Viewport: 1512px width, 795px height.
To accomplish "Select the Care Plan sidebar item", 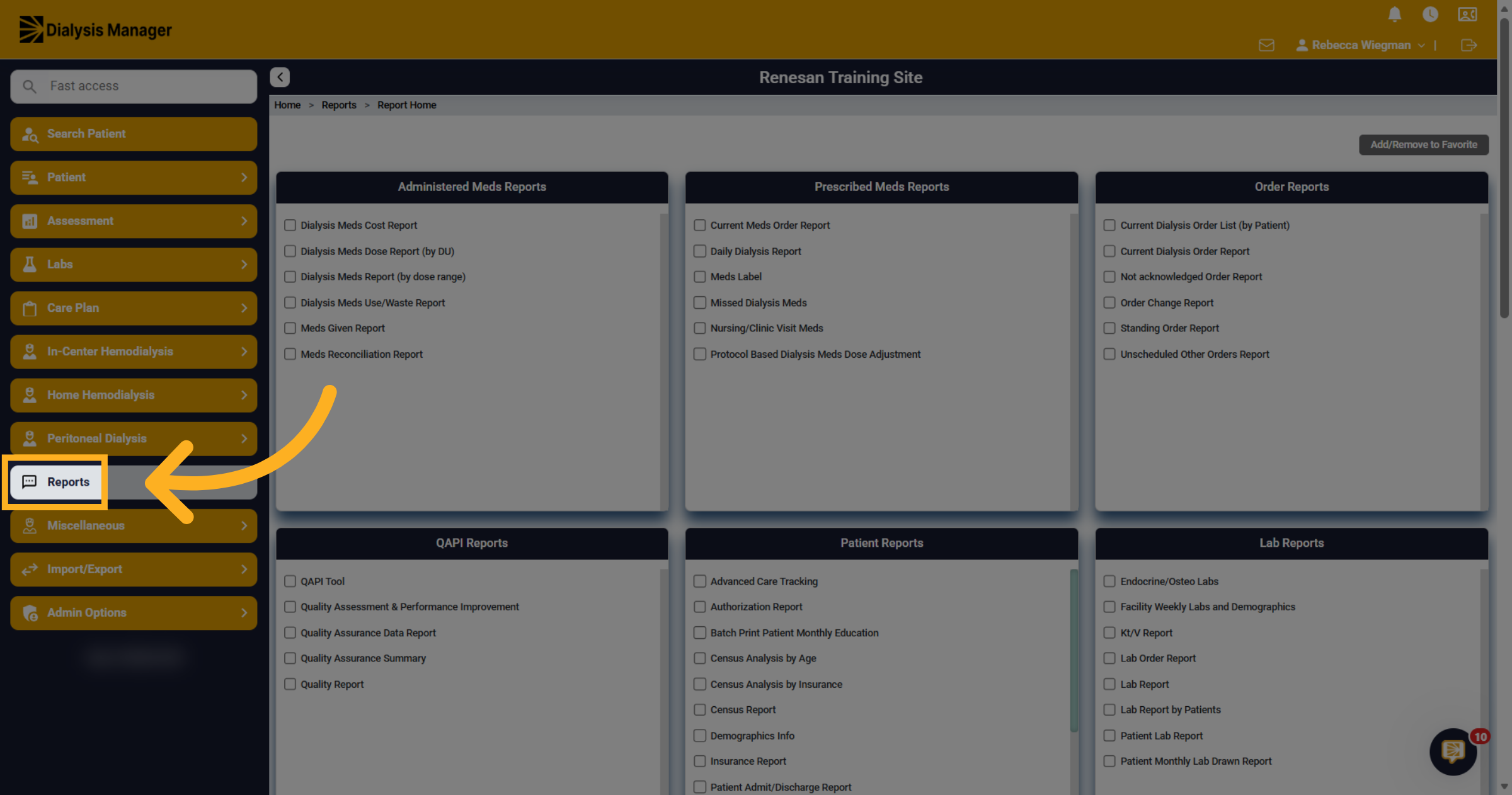I will pyautogui.click(x=134, y=308).
